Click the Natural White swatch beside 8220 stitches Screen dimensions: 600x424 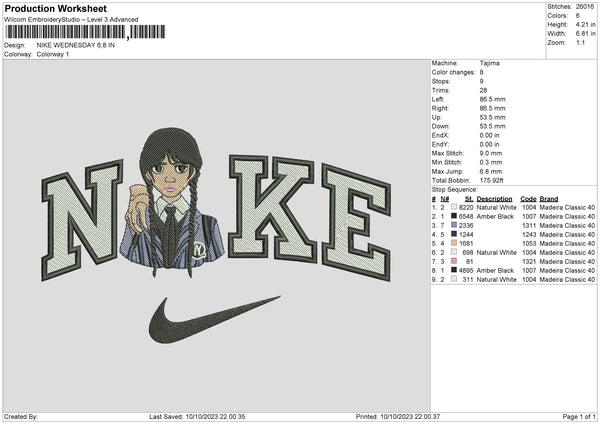coord(454,207)
